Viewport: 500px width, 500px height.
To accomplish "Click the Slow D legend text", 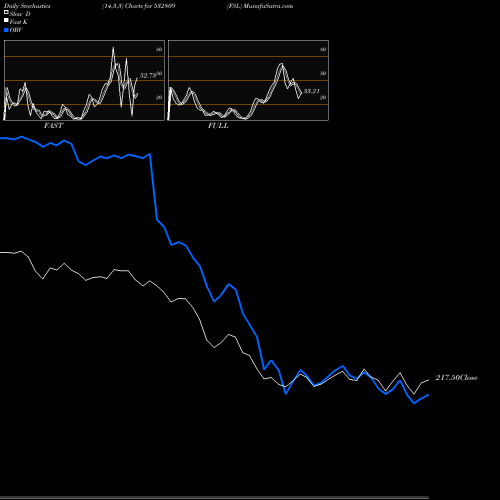I will coord(20,14).
